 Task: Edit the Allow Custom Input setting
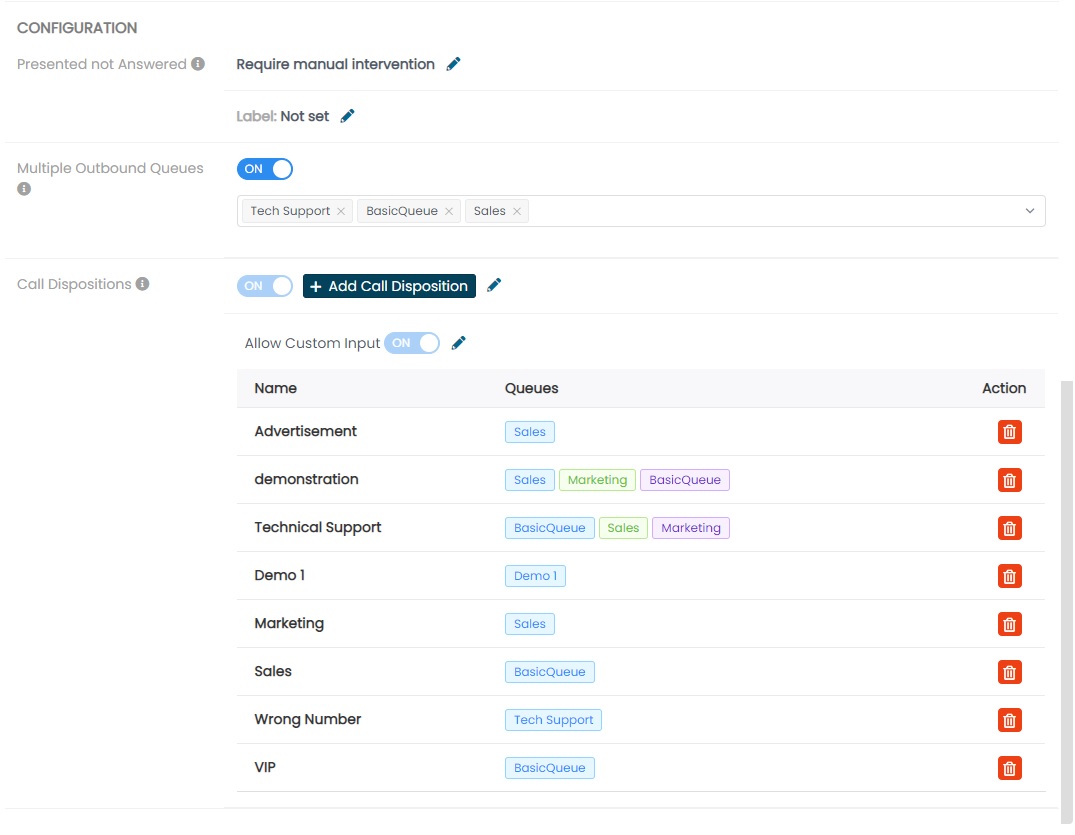click(459, 343)
